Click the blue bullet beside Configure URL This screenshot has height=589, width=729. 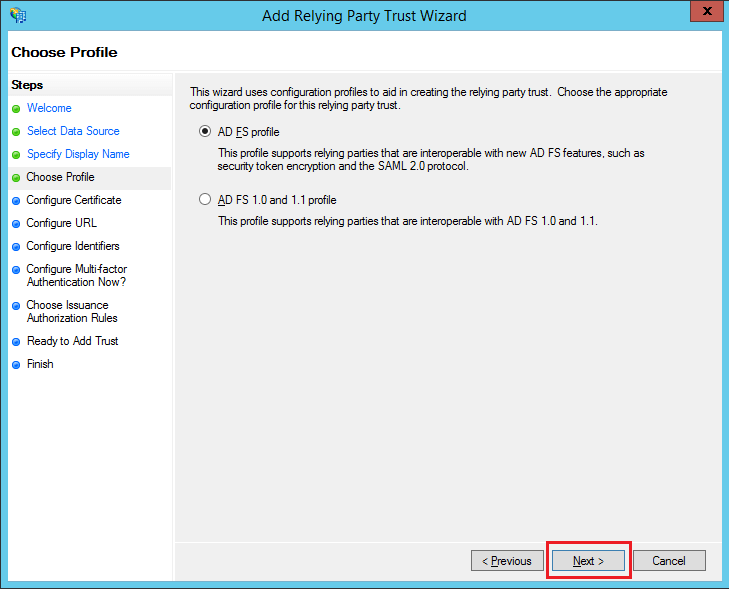(16, 224)
